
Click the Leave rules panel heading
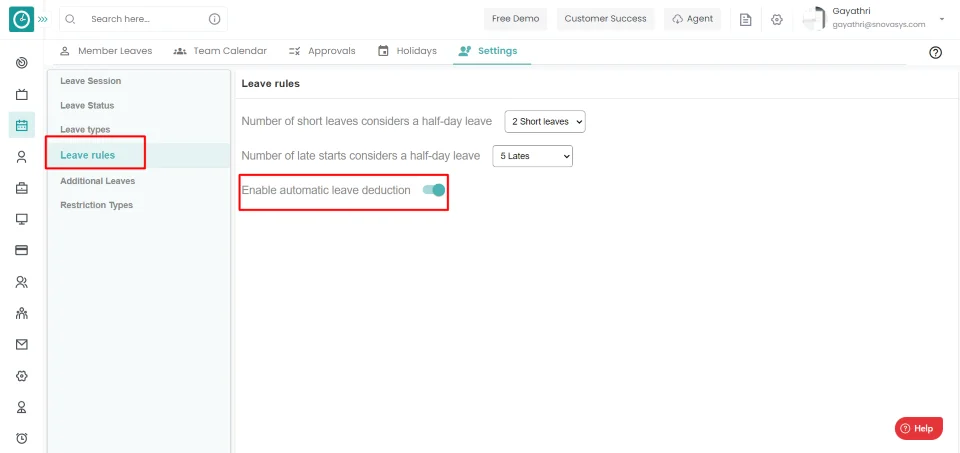tap(271, 83)
